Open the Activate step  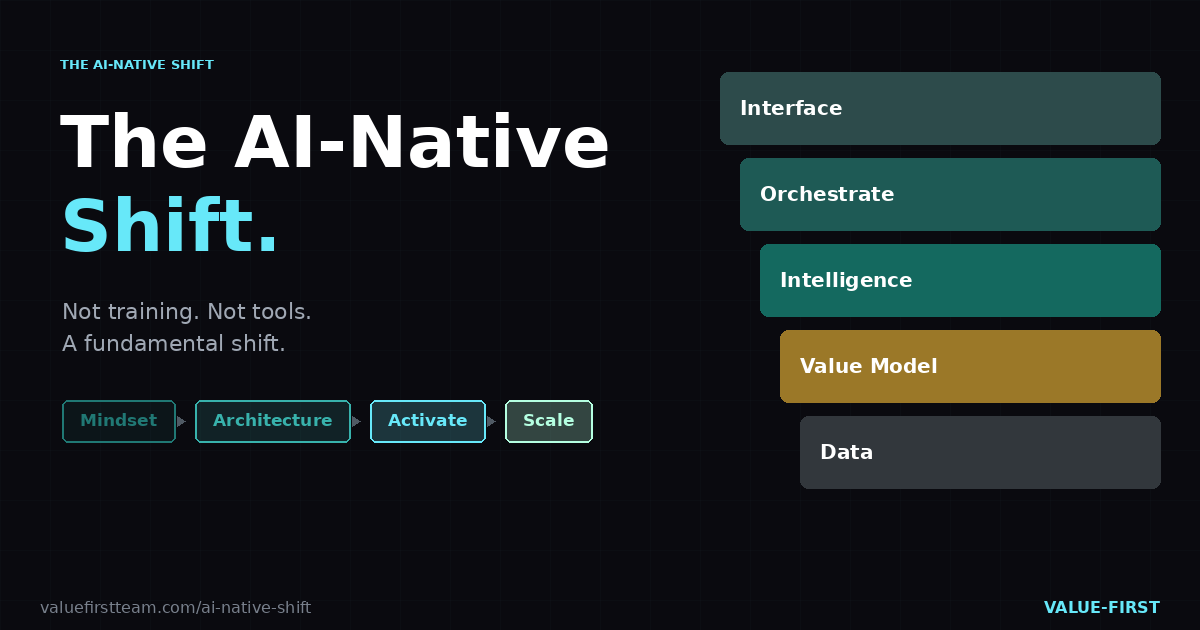(x=427, y=421)
